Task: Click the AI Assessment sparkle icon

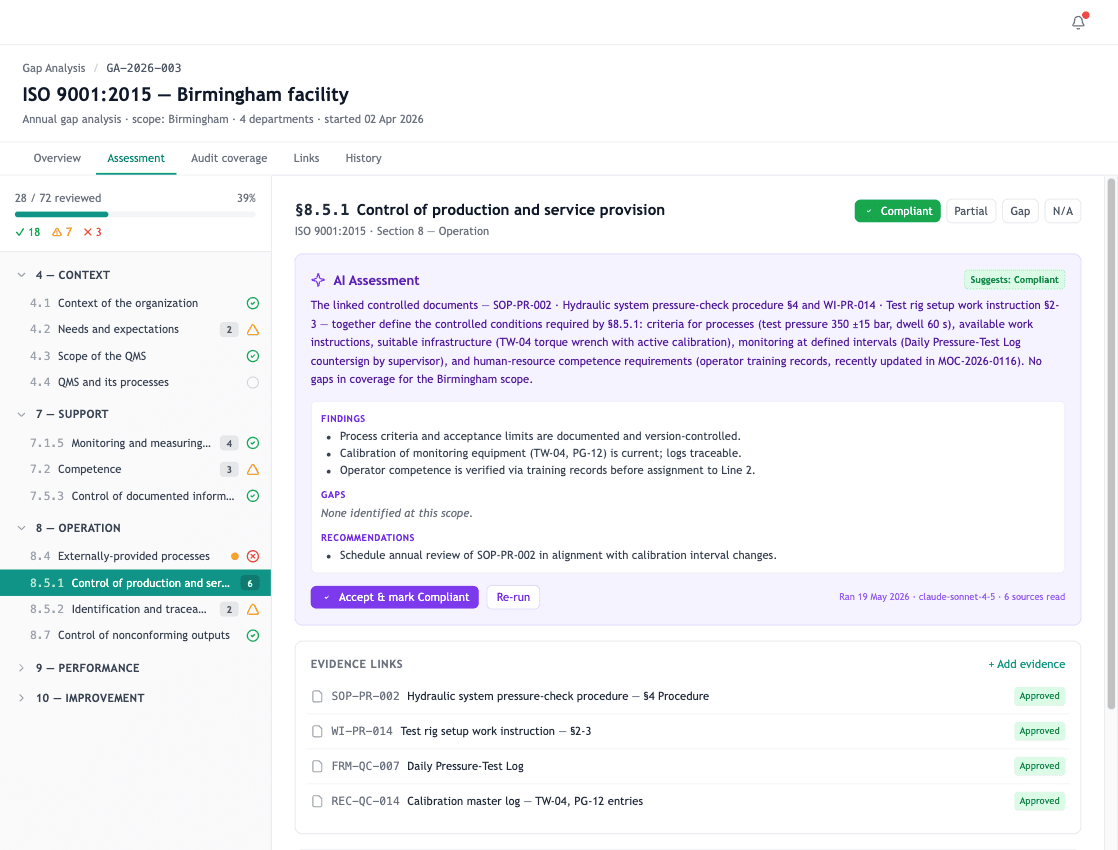Action: coord(318,280)
